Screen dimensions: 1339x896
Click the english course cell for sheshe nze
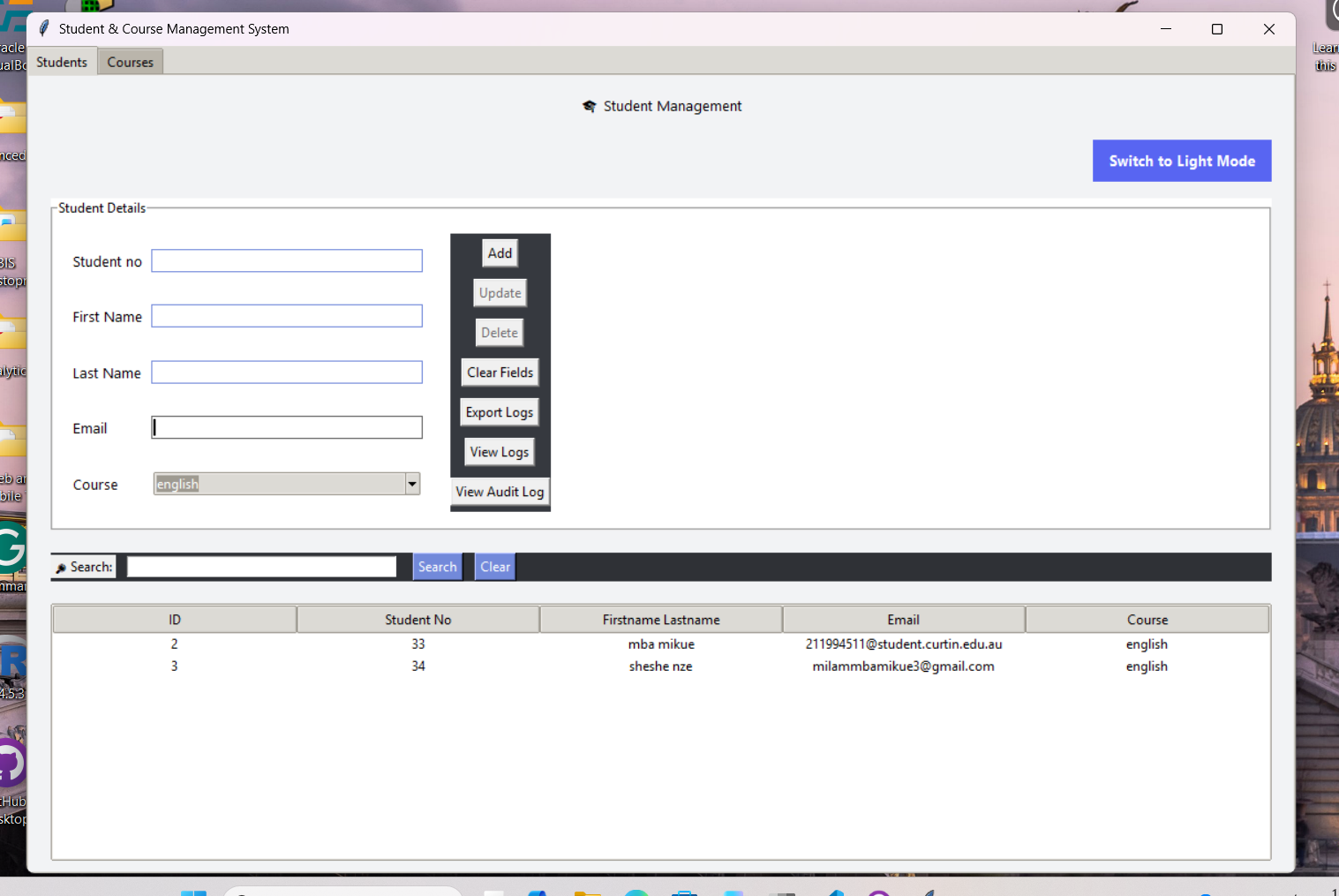(1147, 666)
